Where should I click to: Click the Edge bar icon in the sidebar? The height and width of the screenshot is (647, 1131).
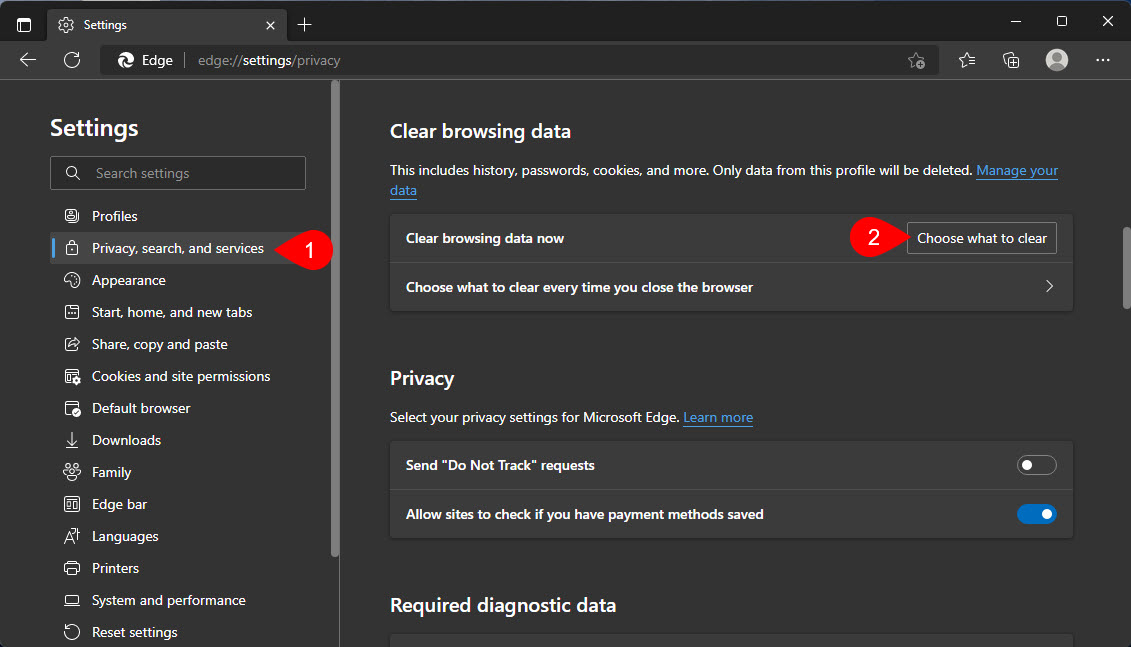click(72, 504)
